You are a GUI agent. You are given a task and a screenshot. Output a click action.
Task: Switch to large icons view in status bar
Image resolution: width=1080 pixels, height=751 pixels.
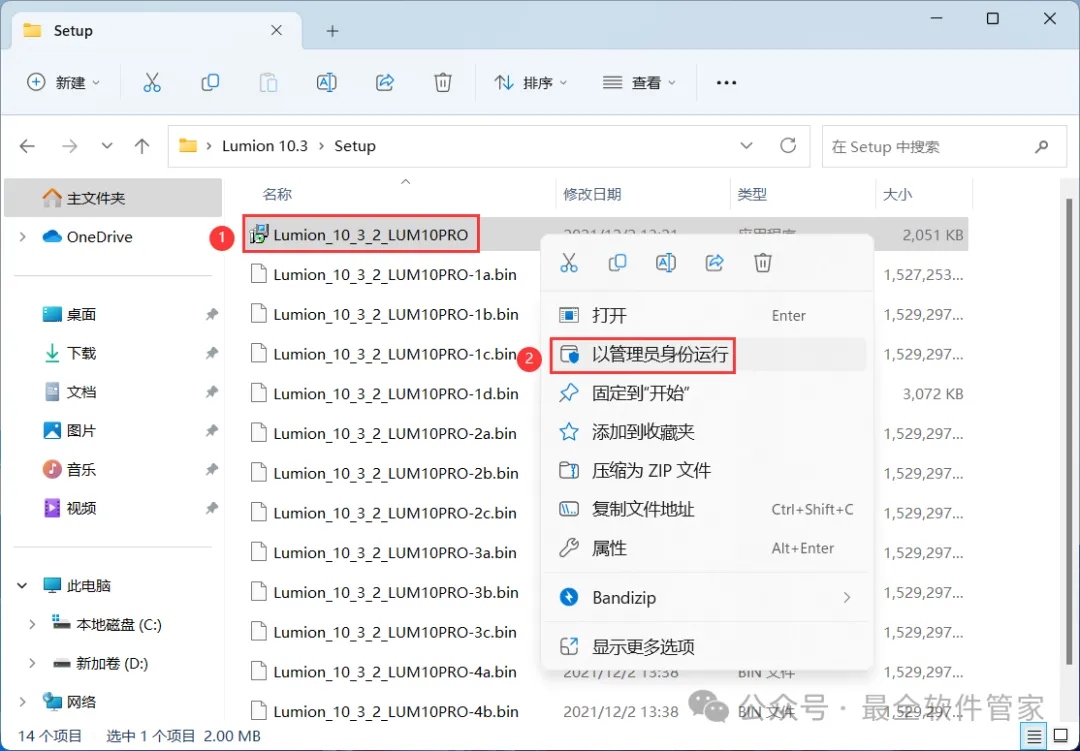(x=1061, y=737)
